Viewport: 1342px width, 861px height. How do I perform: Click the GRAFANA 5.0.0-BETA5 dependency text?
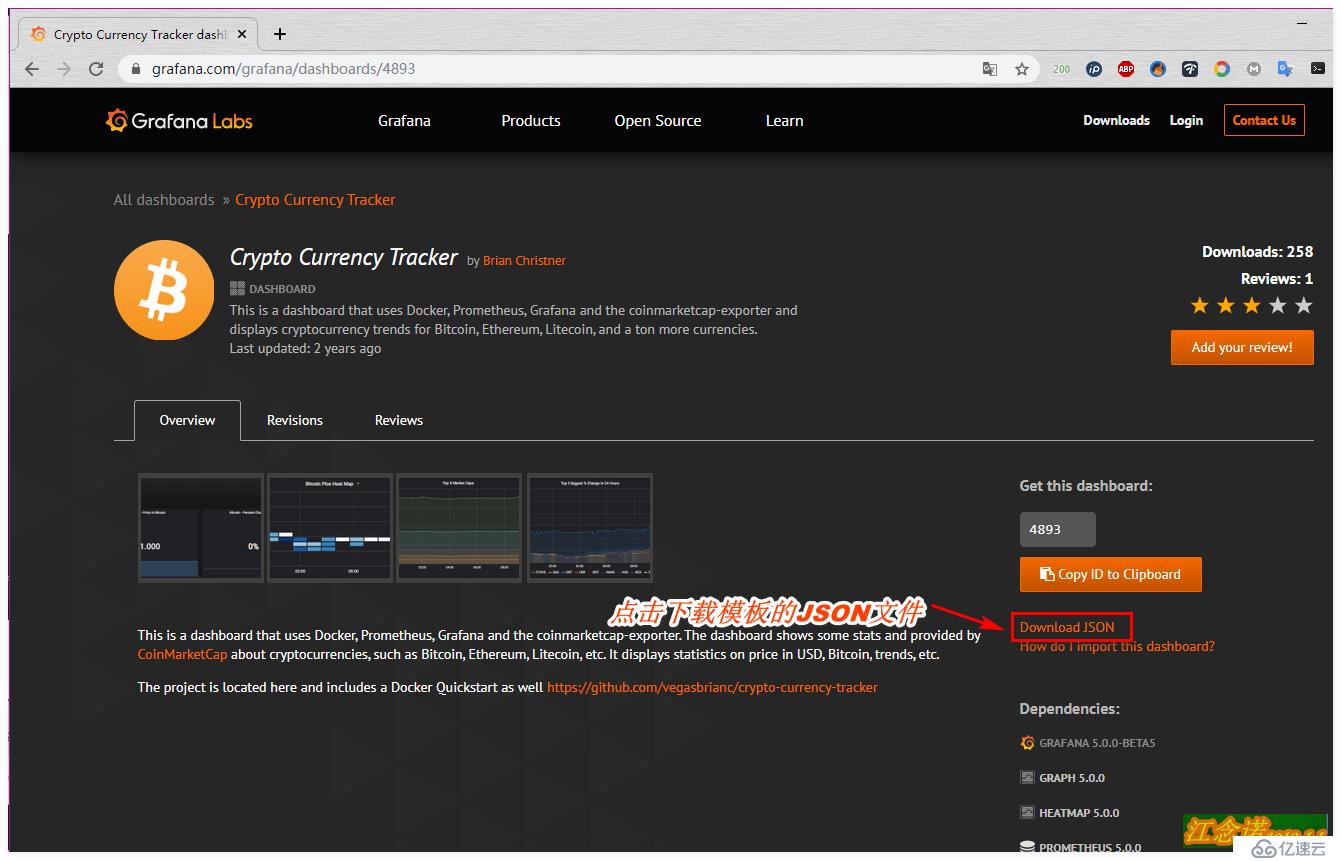tap(1097, 743)
